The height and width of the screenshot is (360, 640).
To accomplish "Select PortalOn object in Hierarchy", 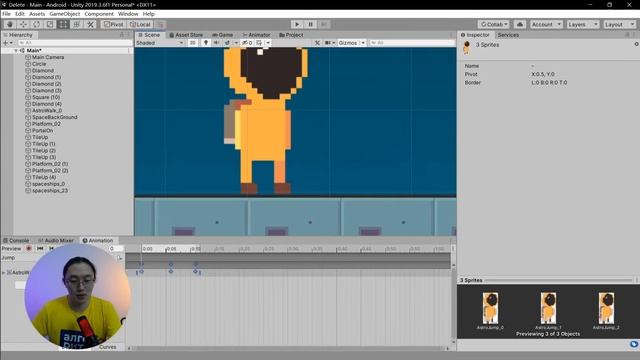I will coord(42,131).
